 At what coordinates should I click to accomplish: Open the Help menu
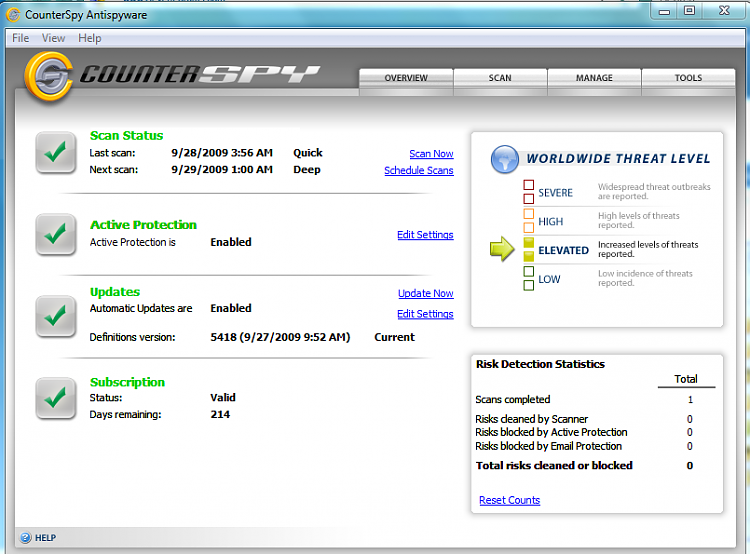tap(89, 38)
